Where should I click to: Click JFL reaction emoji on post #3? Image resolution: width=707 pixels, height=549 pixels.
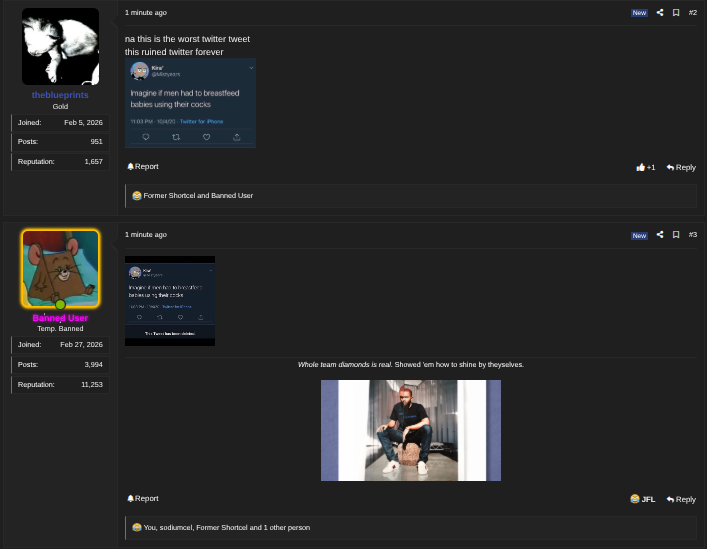(642, 499)
